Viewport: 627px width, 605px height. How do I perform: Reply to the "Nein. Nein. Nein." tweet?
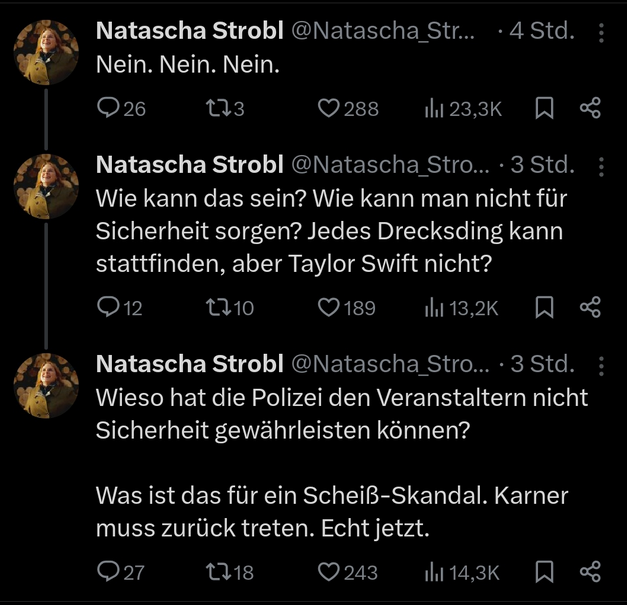tap(109, 108)
